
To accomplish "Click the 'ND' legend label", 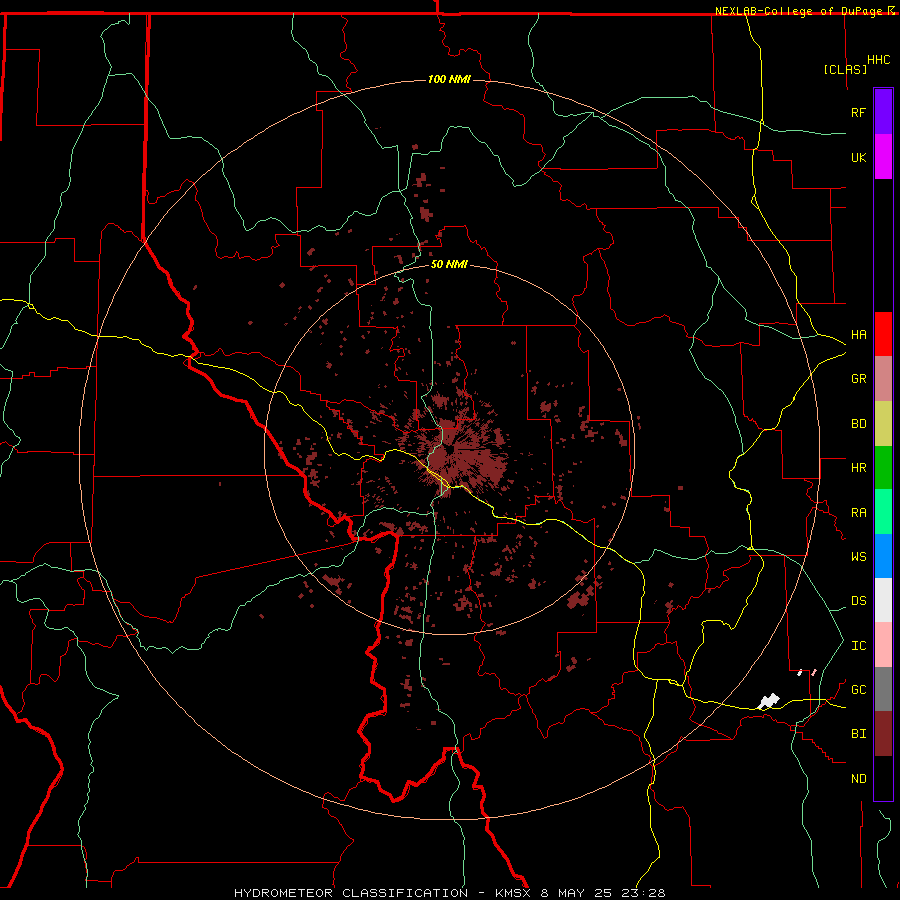I will [859, 779].
